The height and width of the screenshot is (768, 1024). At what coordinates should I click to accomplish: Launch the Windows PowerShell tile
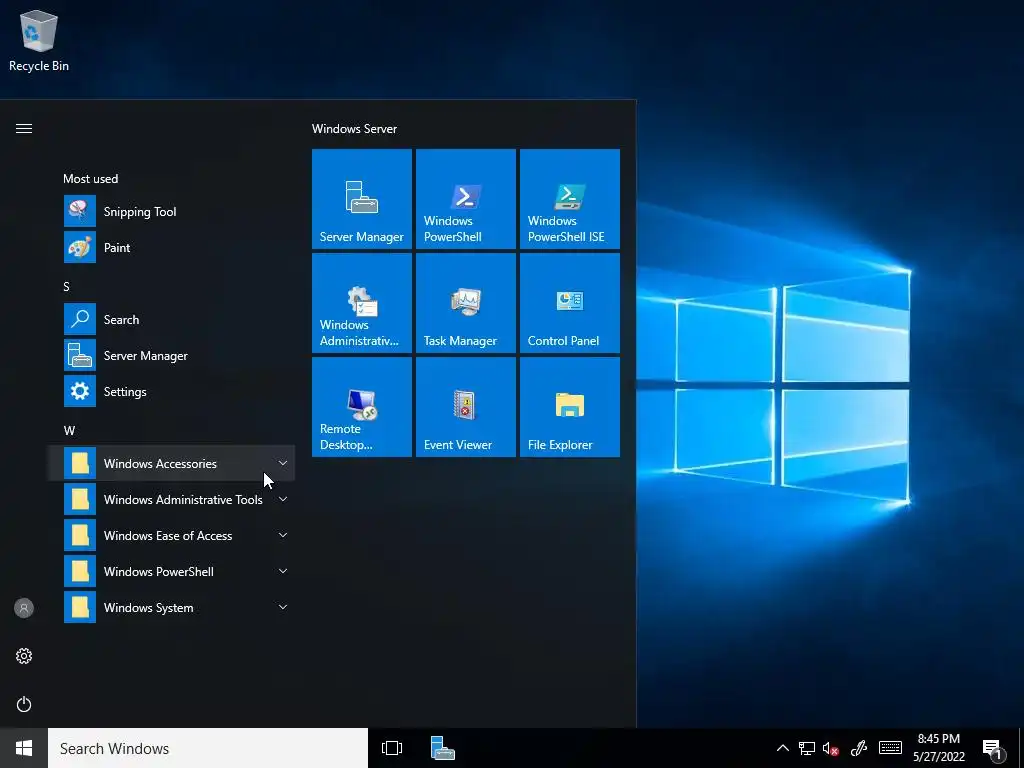466,199
